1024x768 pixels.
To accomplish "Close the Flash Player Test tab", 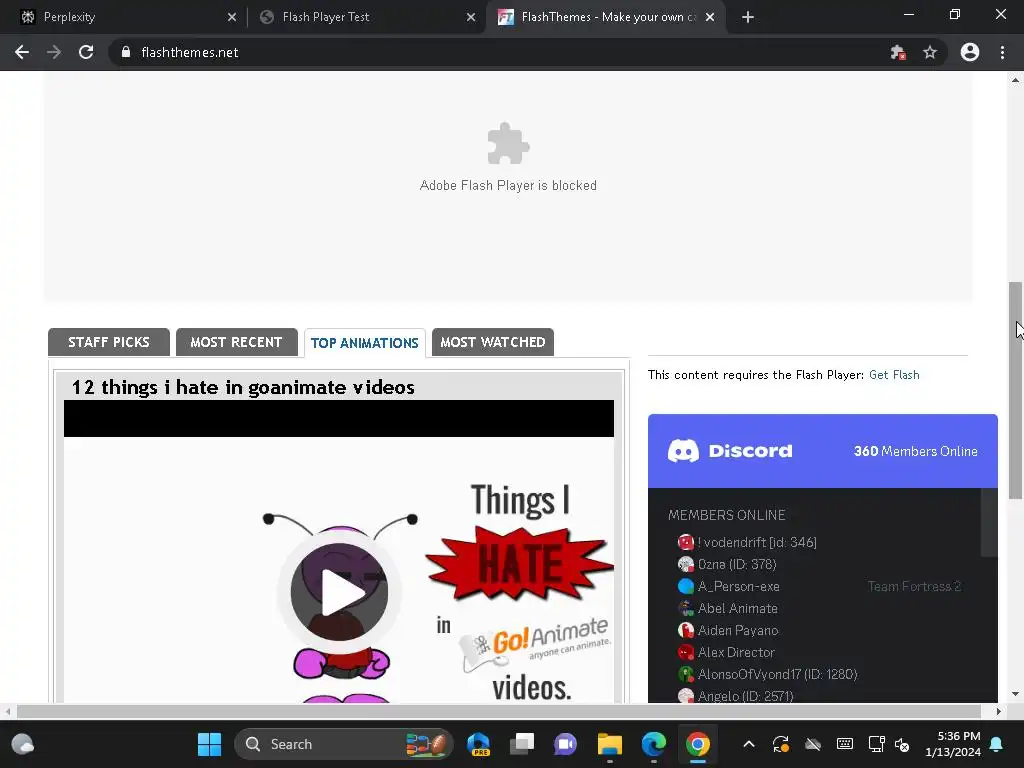I will (471, 17).
